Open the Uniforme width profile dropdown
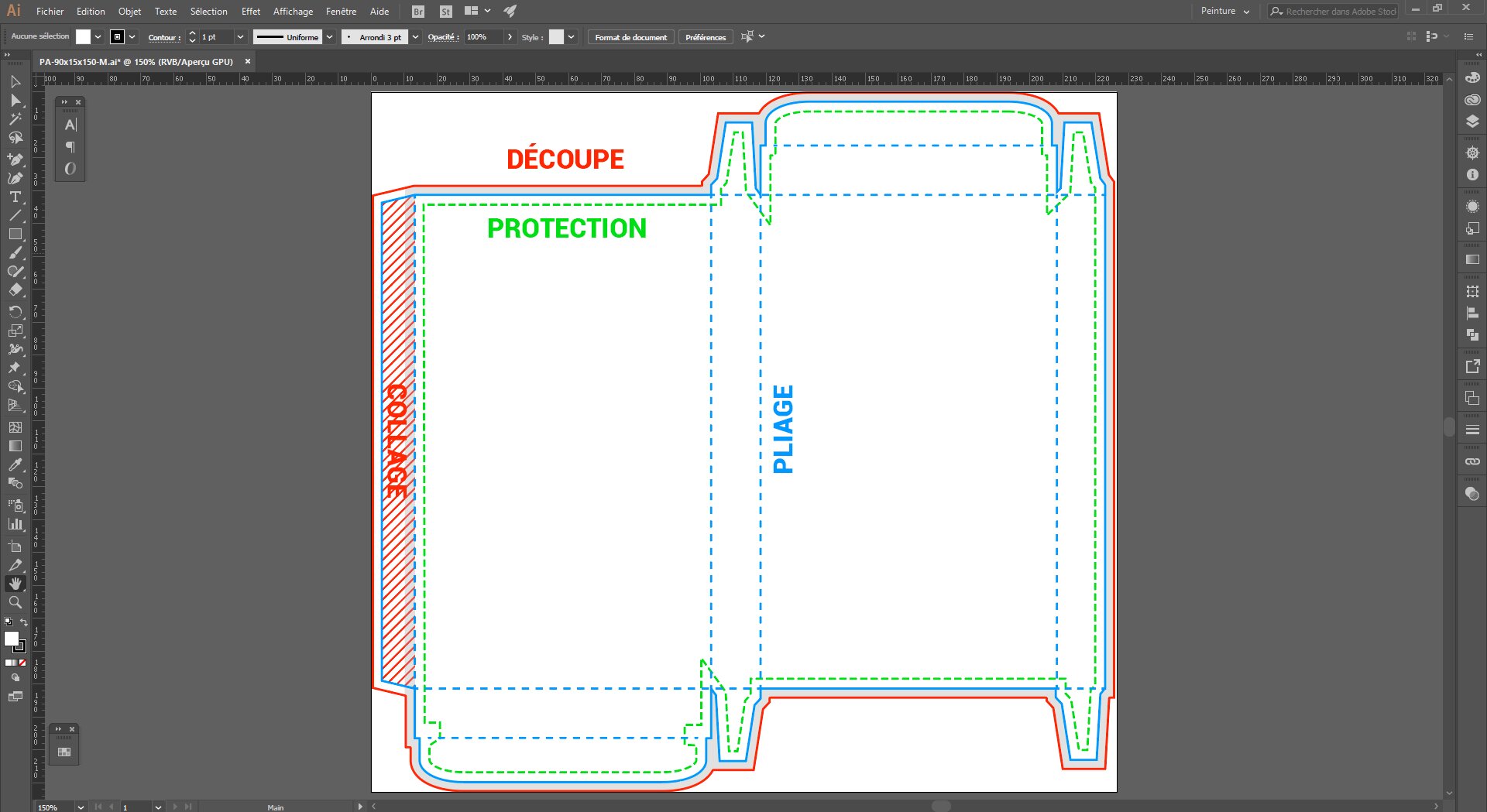1487x812 pixels. click(329, 36)
